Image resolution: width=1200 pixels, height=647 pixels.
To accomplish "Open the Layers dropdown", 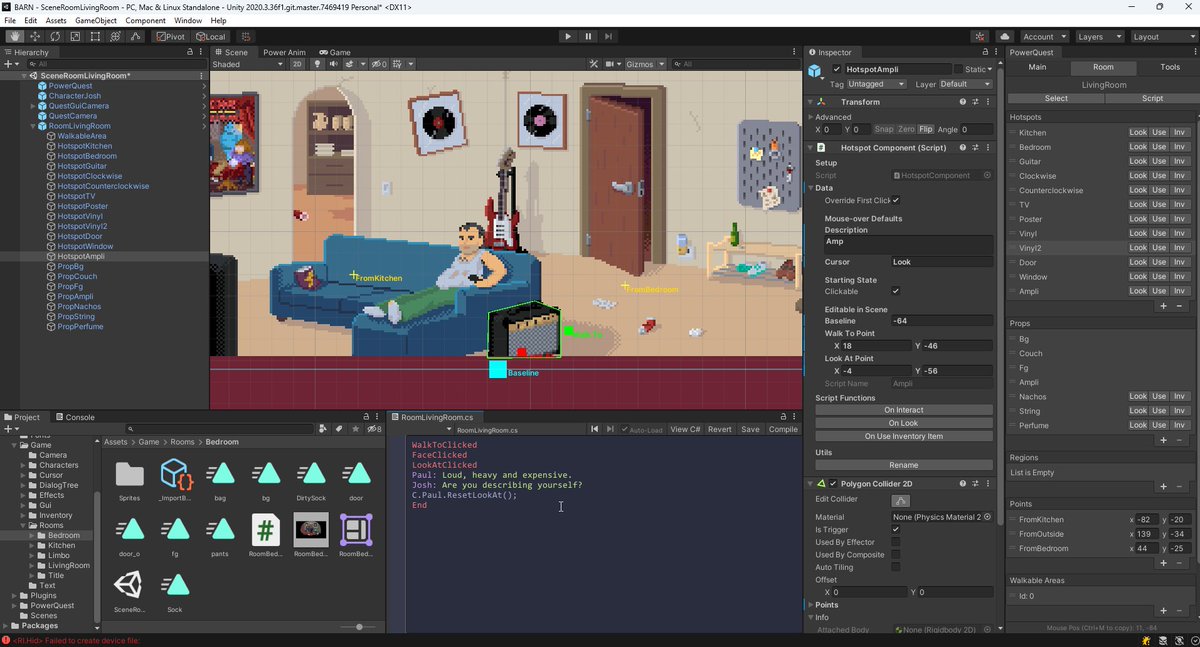I will point(1098,36).
